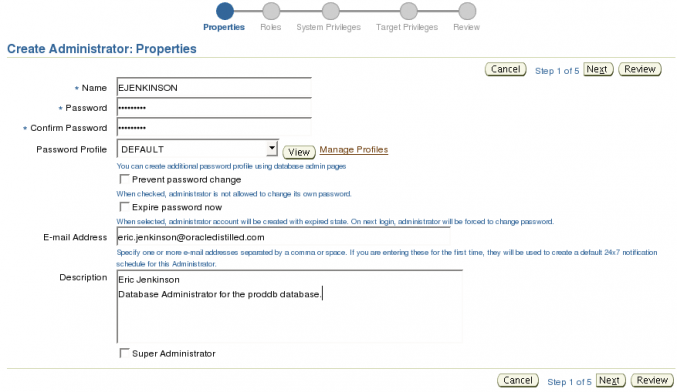Click the bottom Cancel button

(518, 380)
